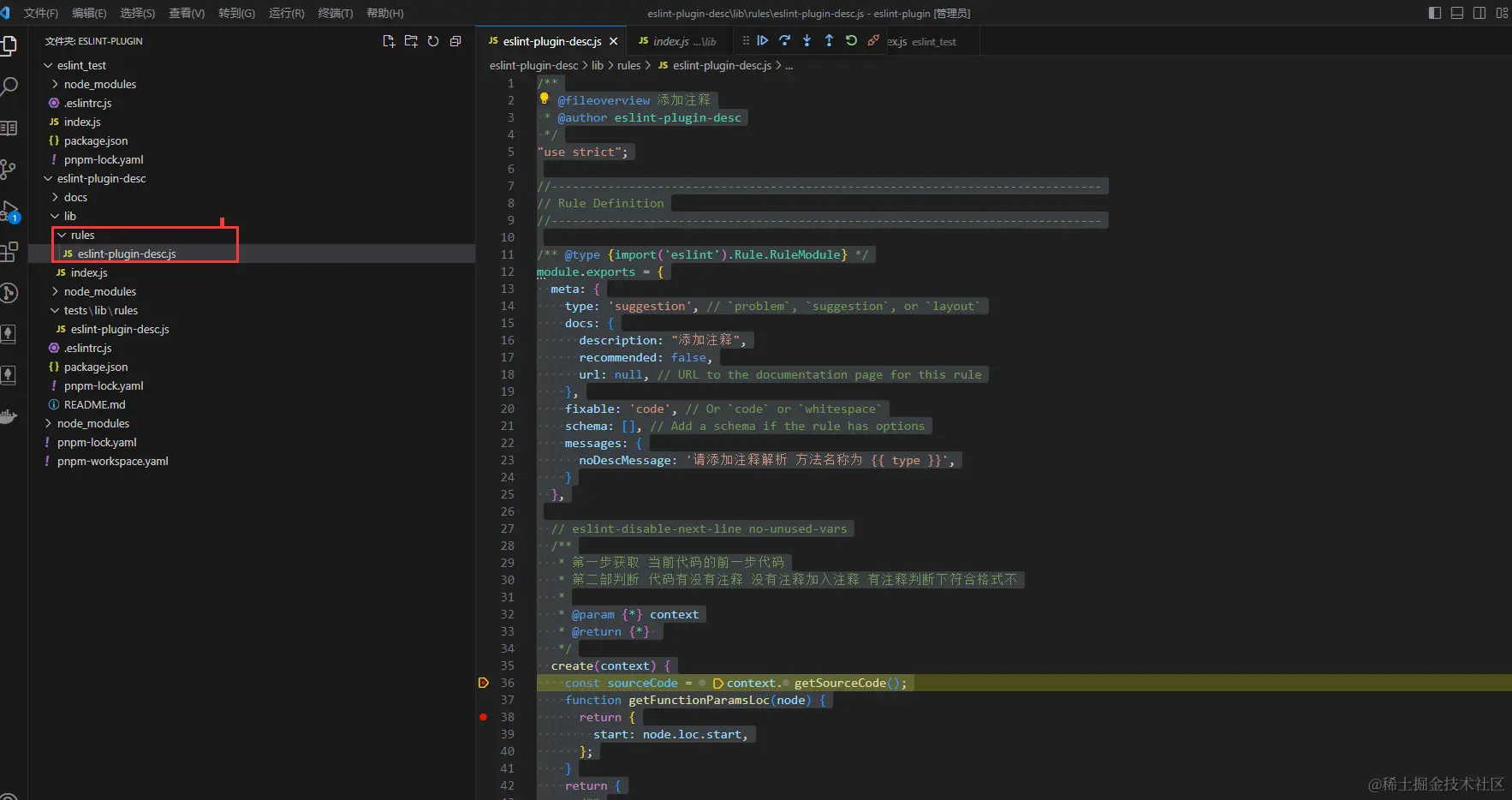Open the 运行(R) menu

287,13
